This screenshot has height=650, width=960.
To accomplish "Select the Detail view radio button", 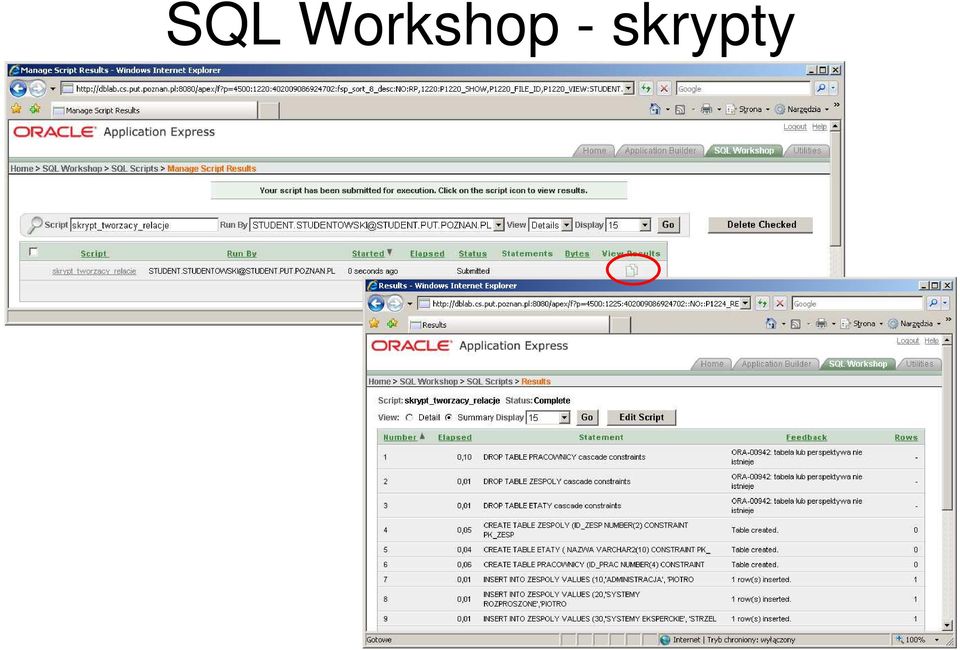I will tap(409, 417).
